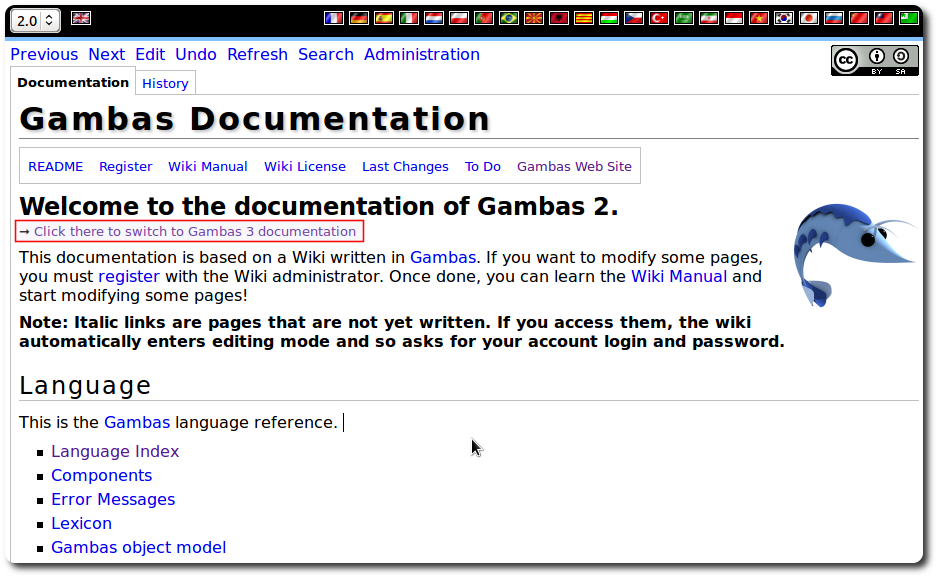Go to Last Changes page
Image resolution: width=938 pixels, height=578 pixels.
[x=405, y=167]
